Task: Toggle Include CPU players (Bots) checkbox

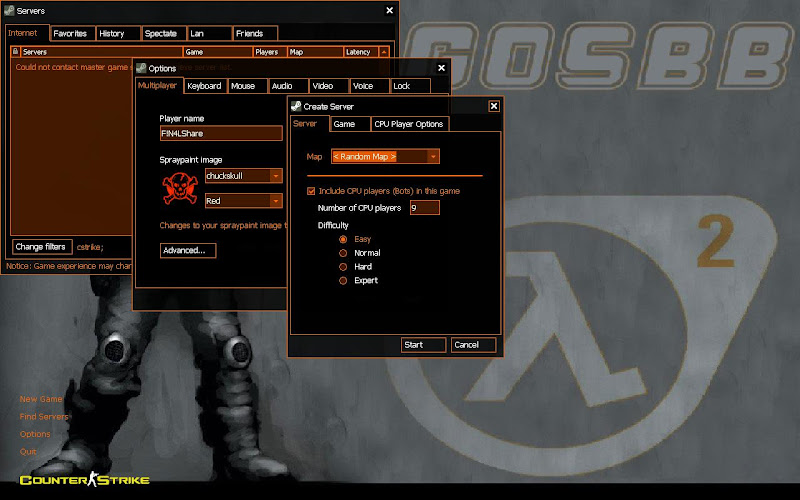Action: 311,191
